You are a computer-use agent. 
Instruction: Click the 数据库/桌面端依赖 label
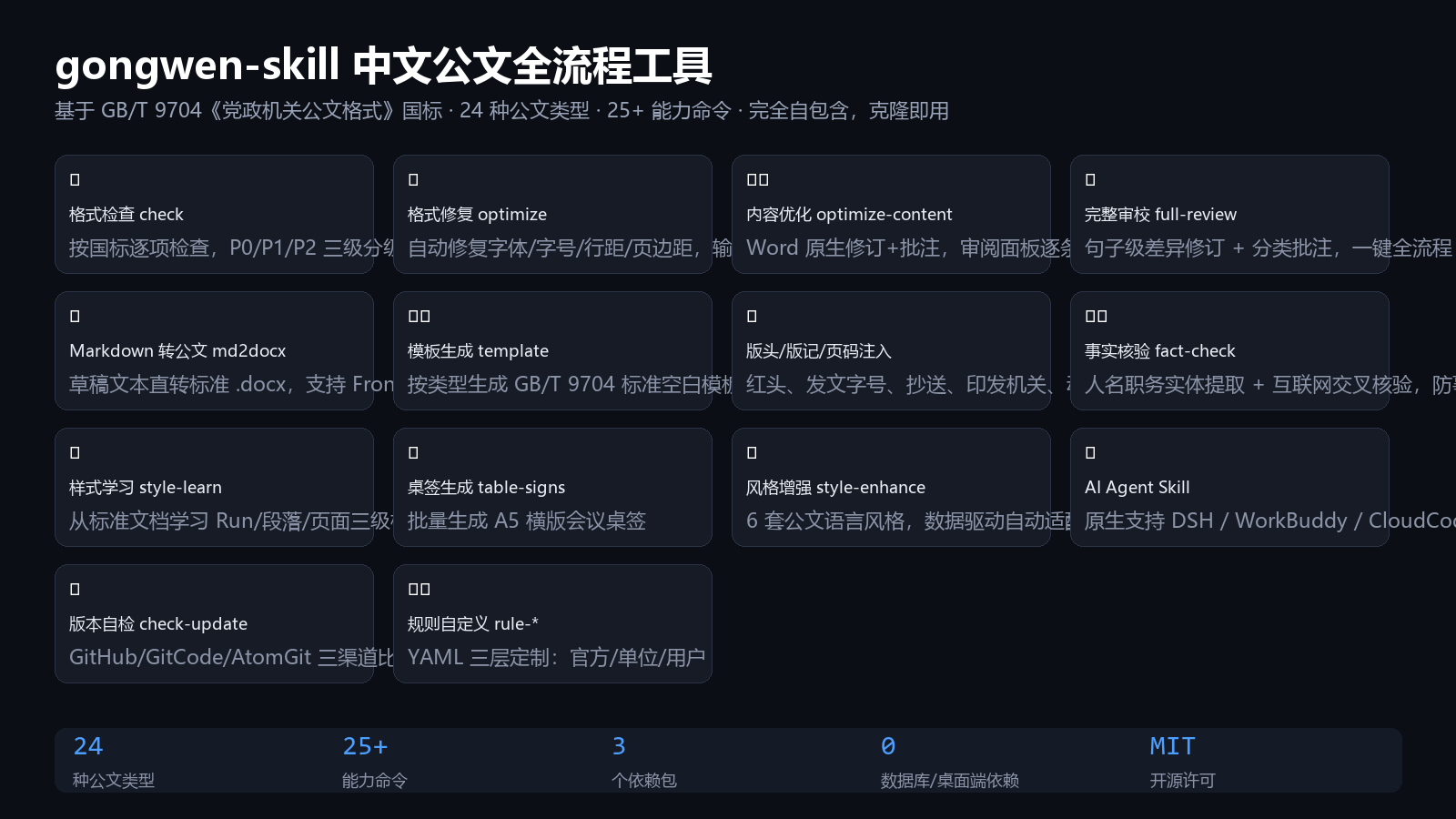pyautogui.click(x=950, y=781)
